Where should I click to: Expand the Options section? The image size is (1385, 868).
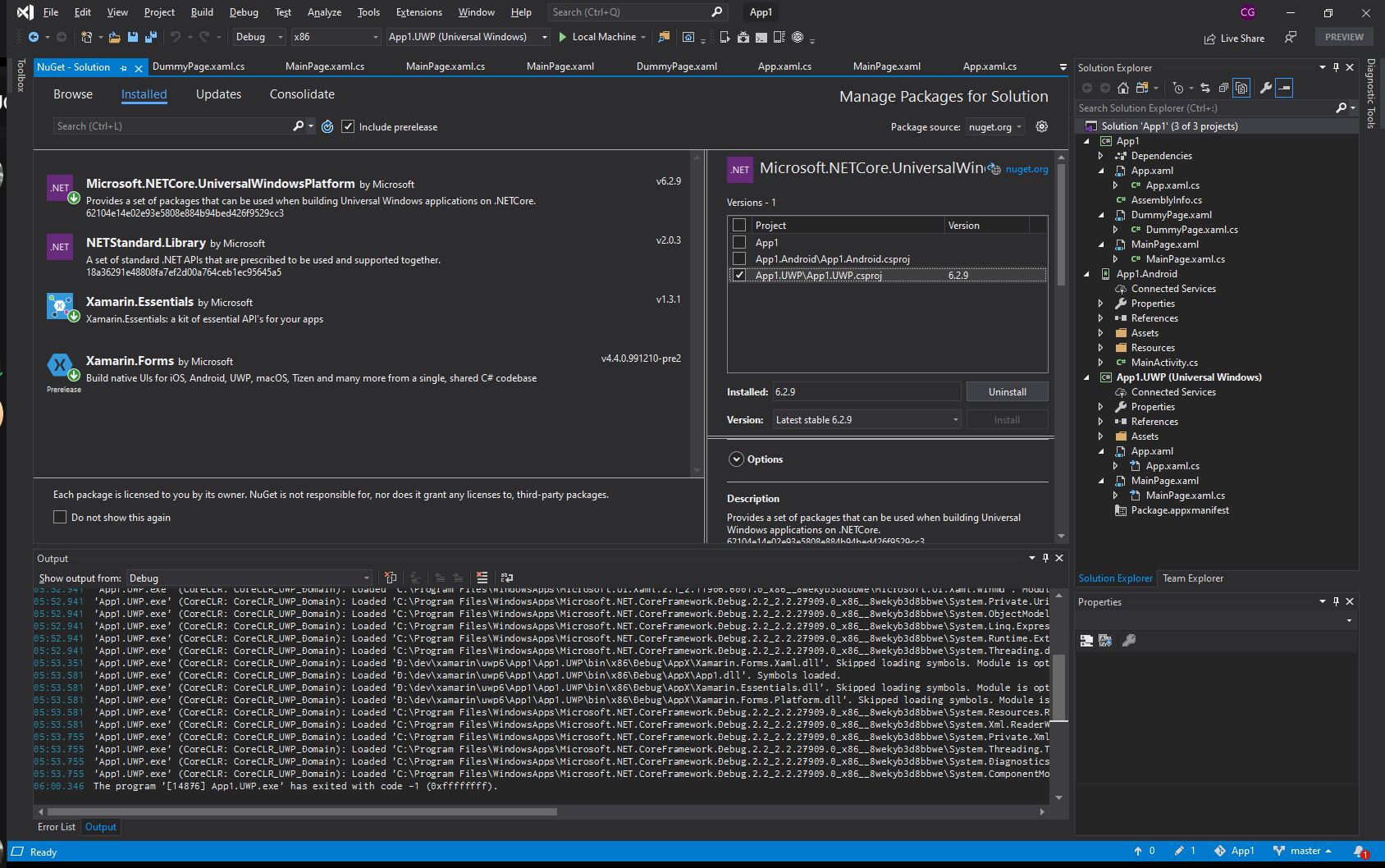[736, 459]
